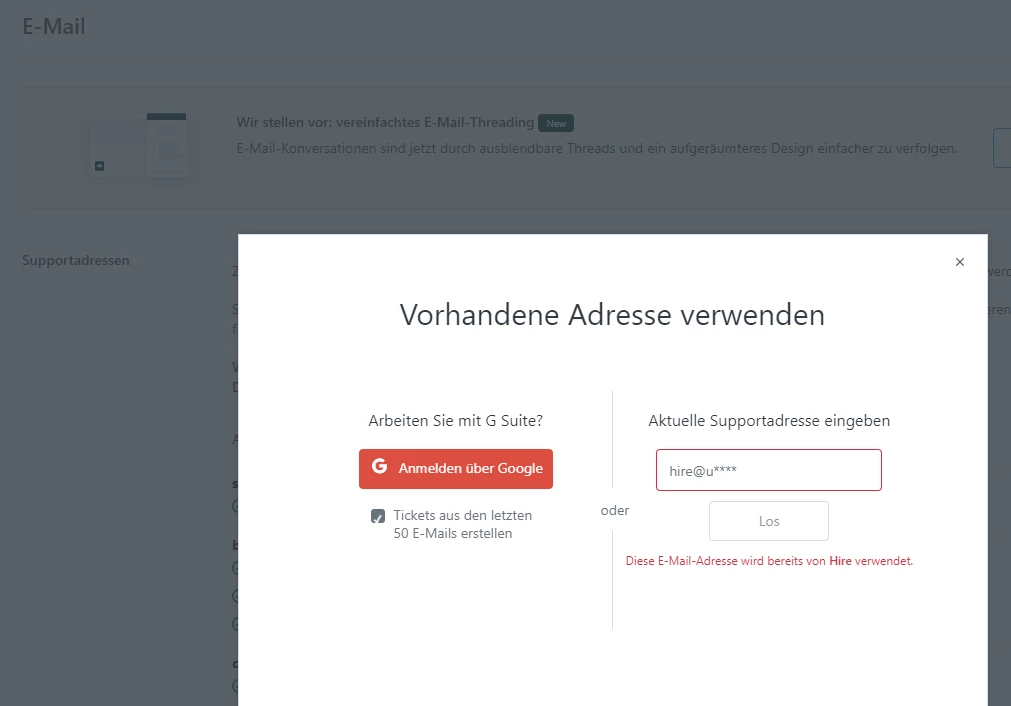Screen dimensions: 1011x706
Task: Click the New badge next to E-Mail-Threading
Action: (556, 123)
